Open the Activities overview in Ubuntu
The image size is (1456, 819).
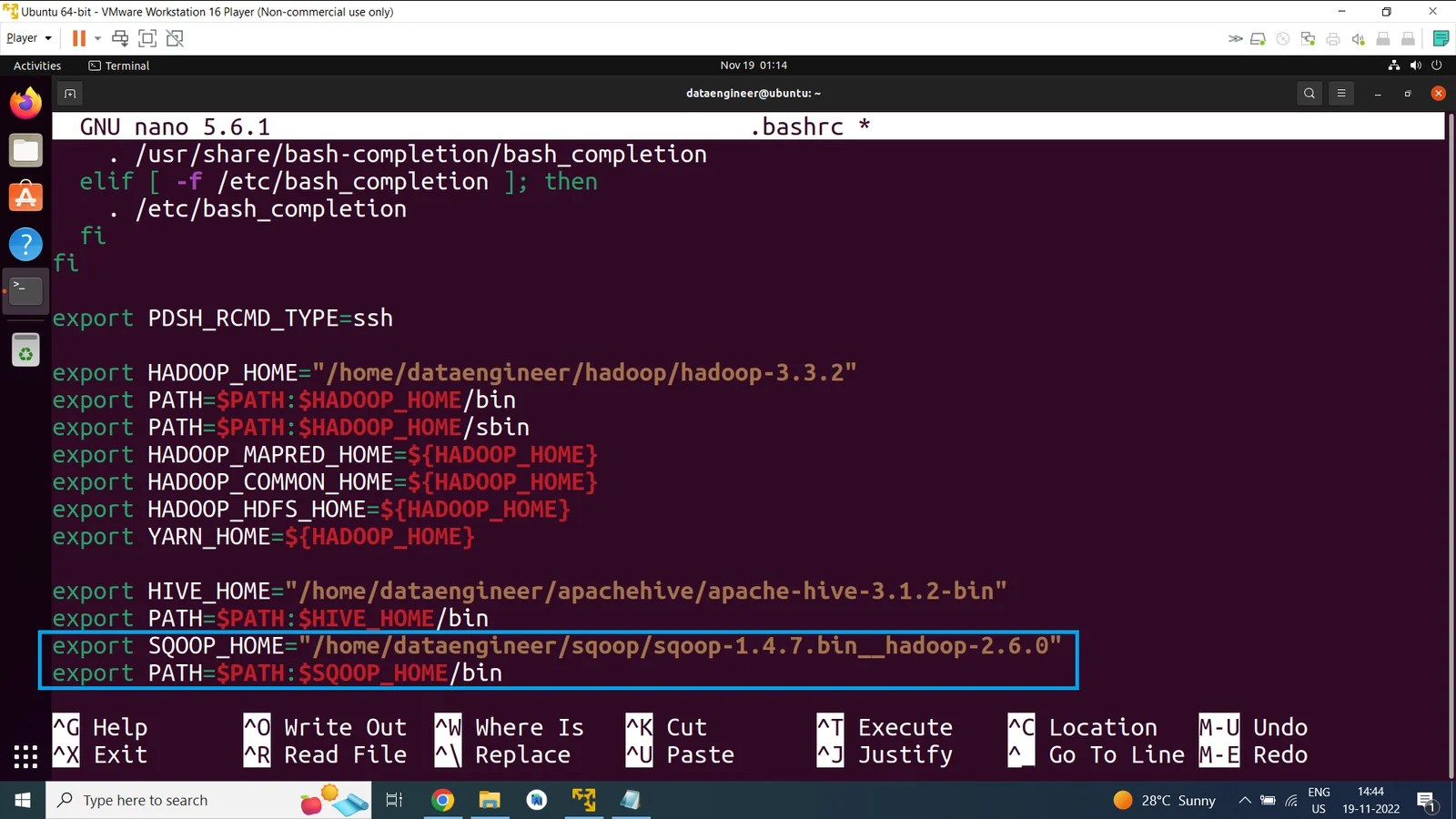(x=36, y=66)
